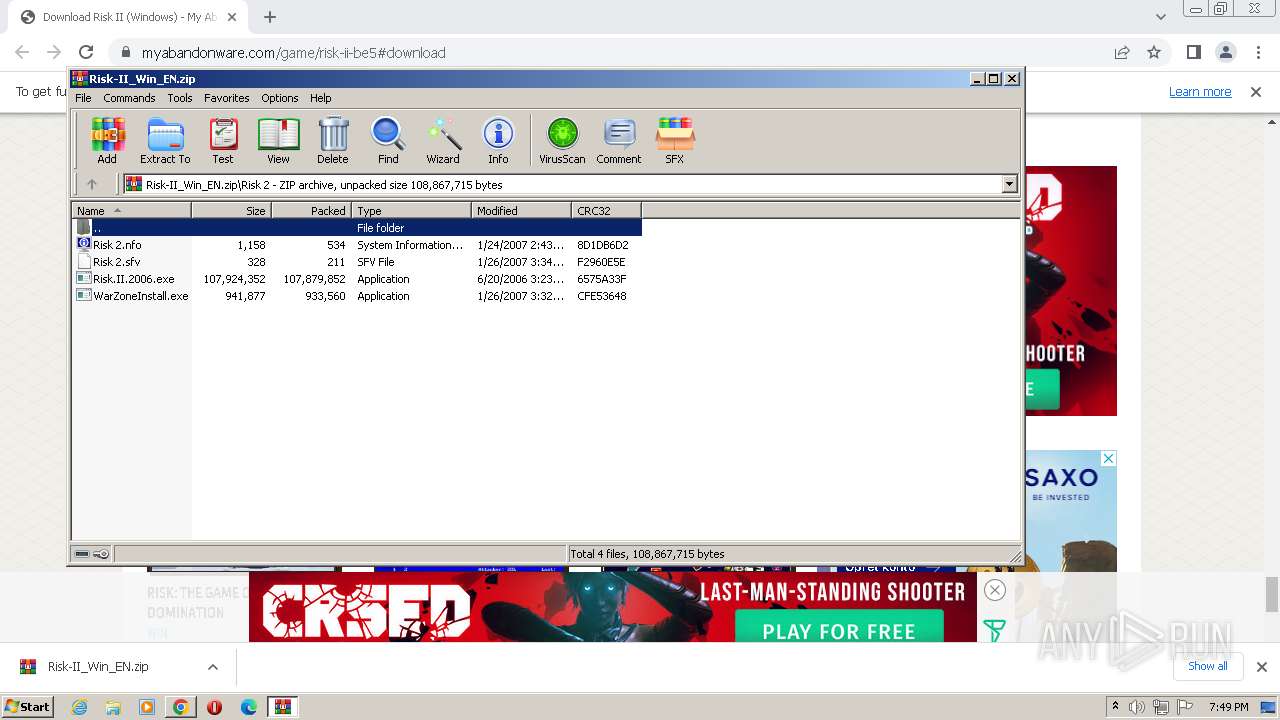This screenshot has width=1280, height=720.
Task: Click the browser address bar URL
Action: 294,52
